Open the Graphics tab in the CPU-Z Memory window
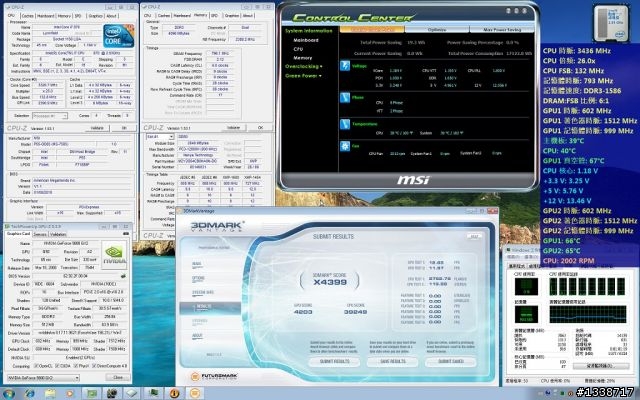 pyautogui.click(x=232, y=16)
